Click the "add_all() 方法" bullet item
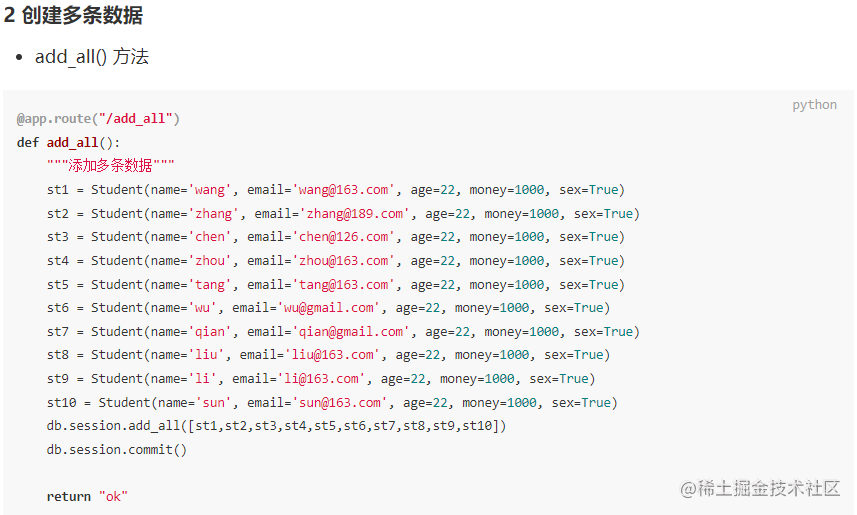 (91, 57)
